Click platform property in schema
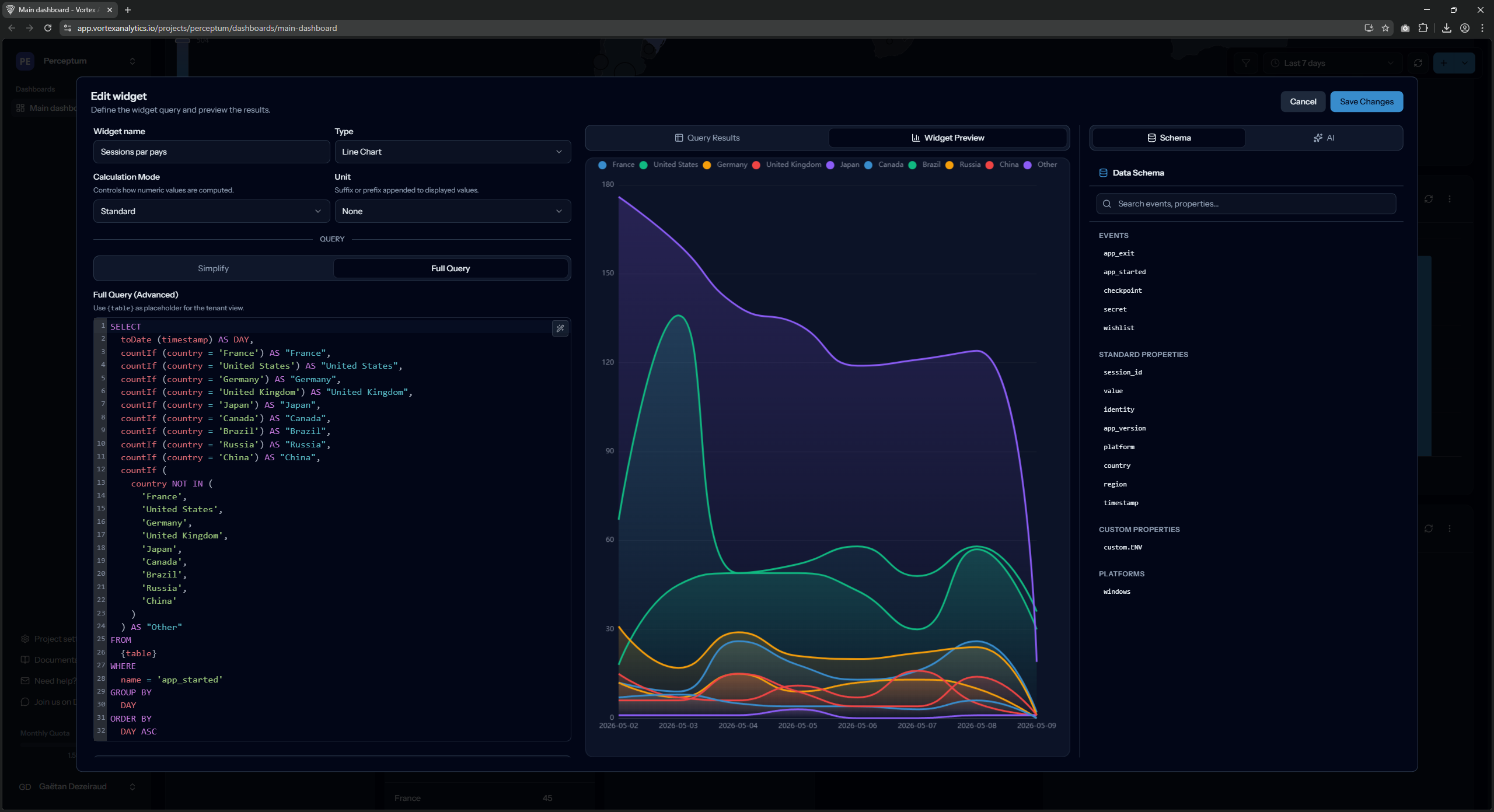1494x812 pixels. click(1119, 447)
